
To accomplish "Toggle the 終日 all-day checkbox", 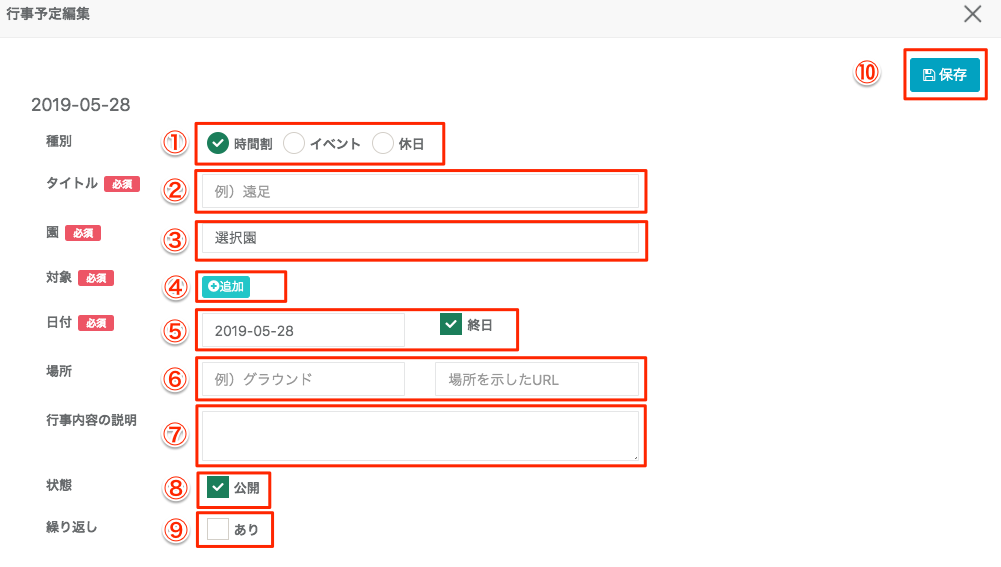I will click(451, 324).
